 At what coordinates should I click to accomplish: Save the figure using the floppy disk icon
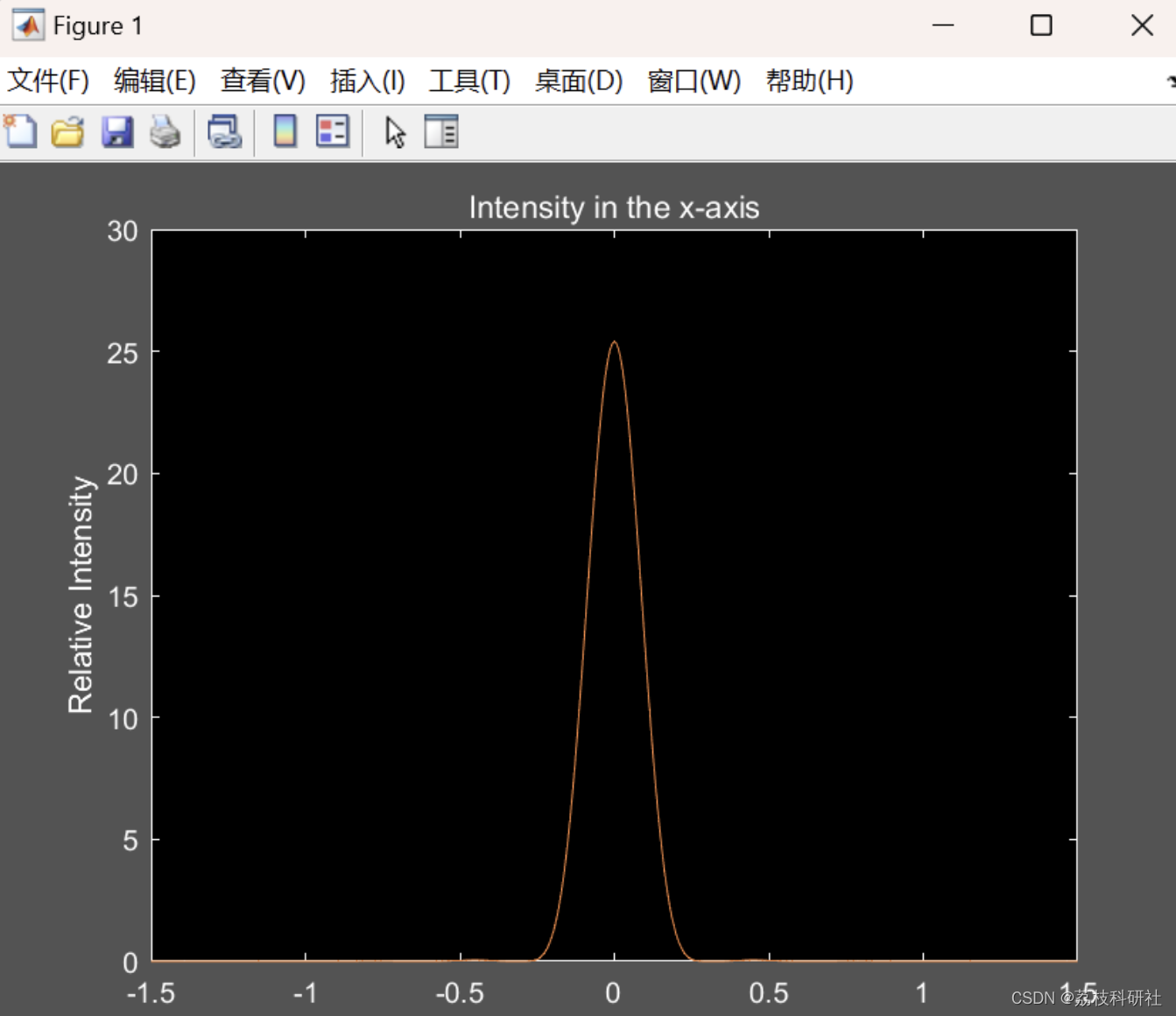click(x=116, y=132)
